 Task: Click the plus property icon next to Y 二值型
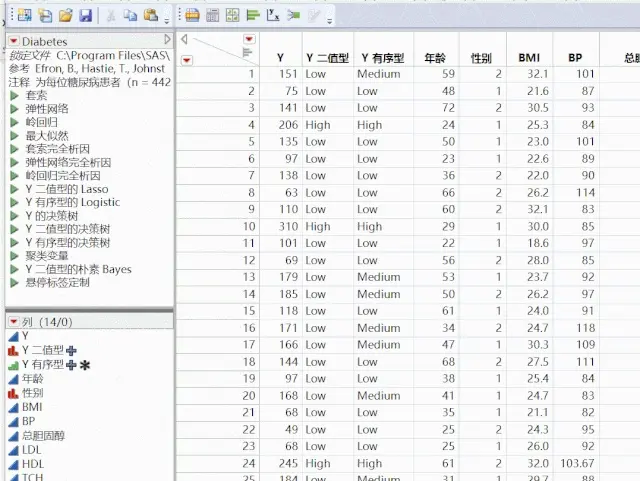pyautogui.click(x=71, y=351)
